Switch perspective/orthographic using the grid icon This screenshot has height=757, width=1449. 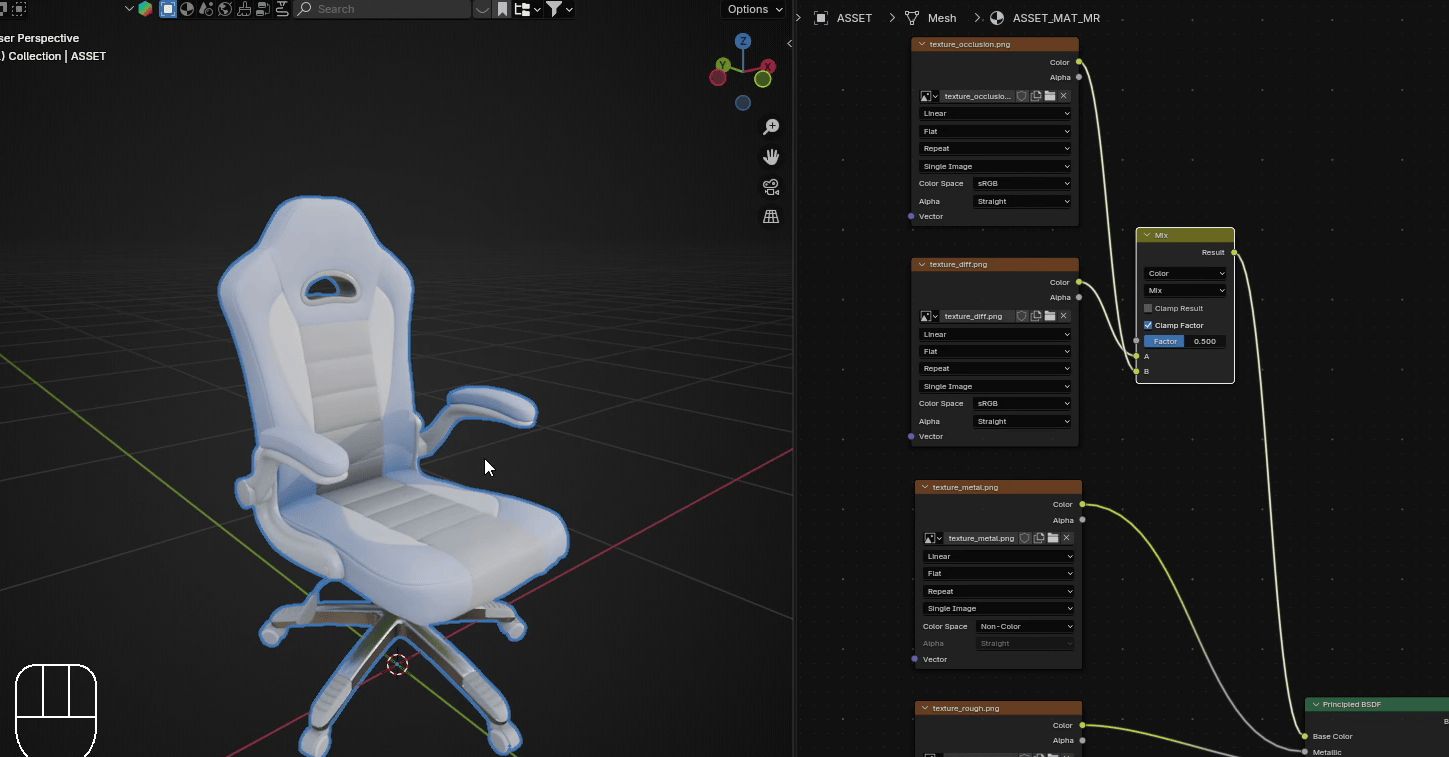771,216
